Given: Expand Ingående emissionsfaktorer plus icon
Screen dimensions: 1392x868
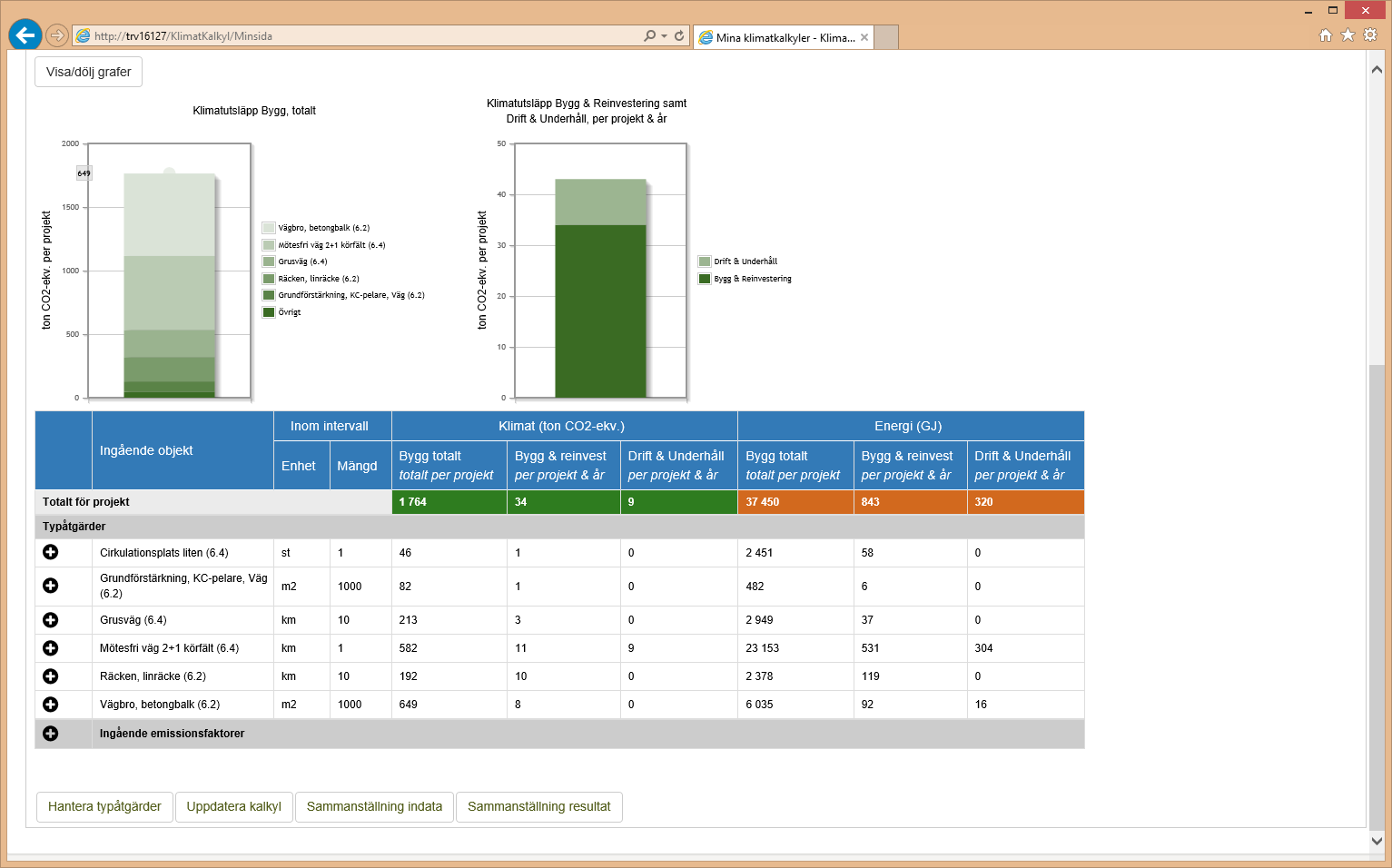Looking at the screenshot, I should 51,734.
